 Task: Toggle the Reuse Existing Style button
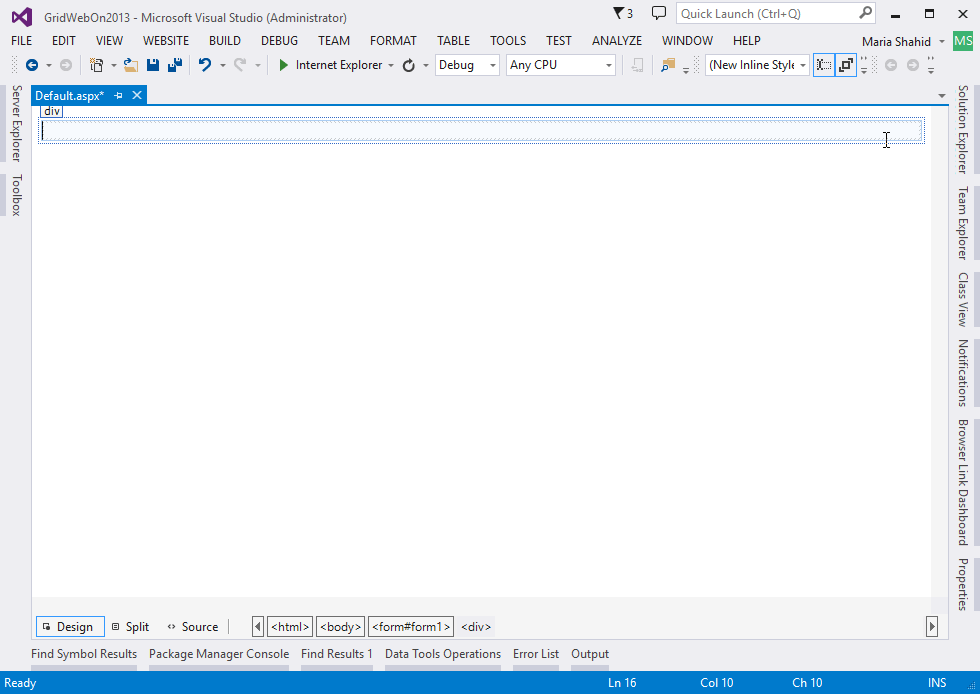[x=846, y=65]
